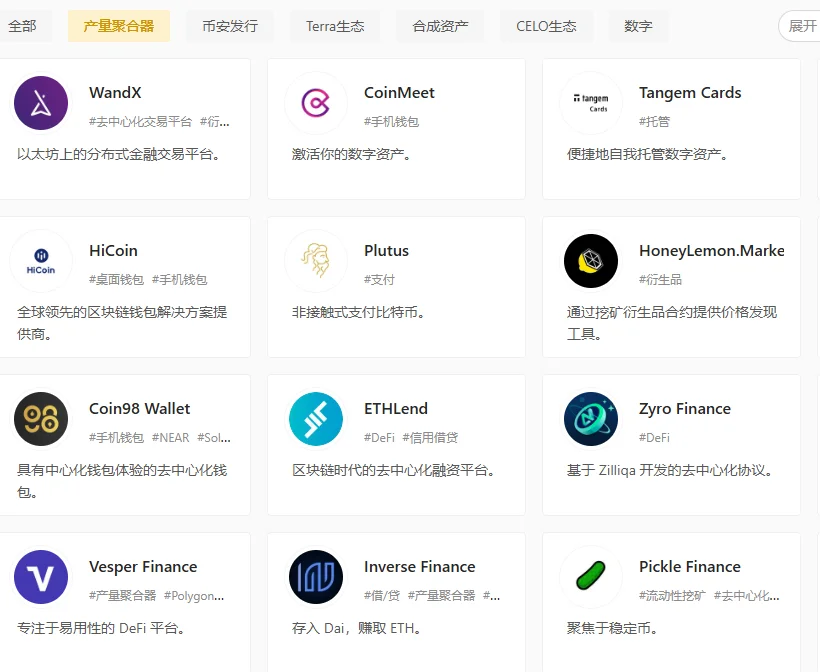Click the #手机钱包 tag under HiCoin

(x=180, y=280)
